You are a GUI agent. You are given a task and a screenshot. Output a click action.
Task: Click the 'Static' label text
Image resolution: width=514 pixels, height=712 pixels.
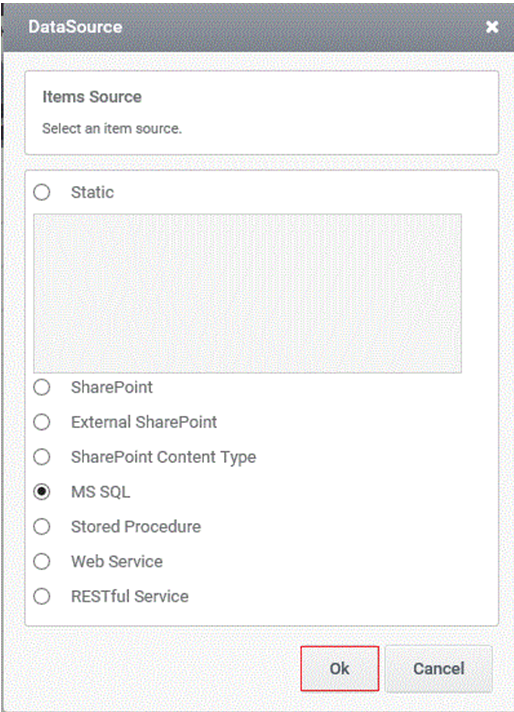click(92, 193)
